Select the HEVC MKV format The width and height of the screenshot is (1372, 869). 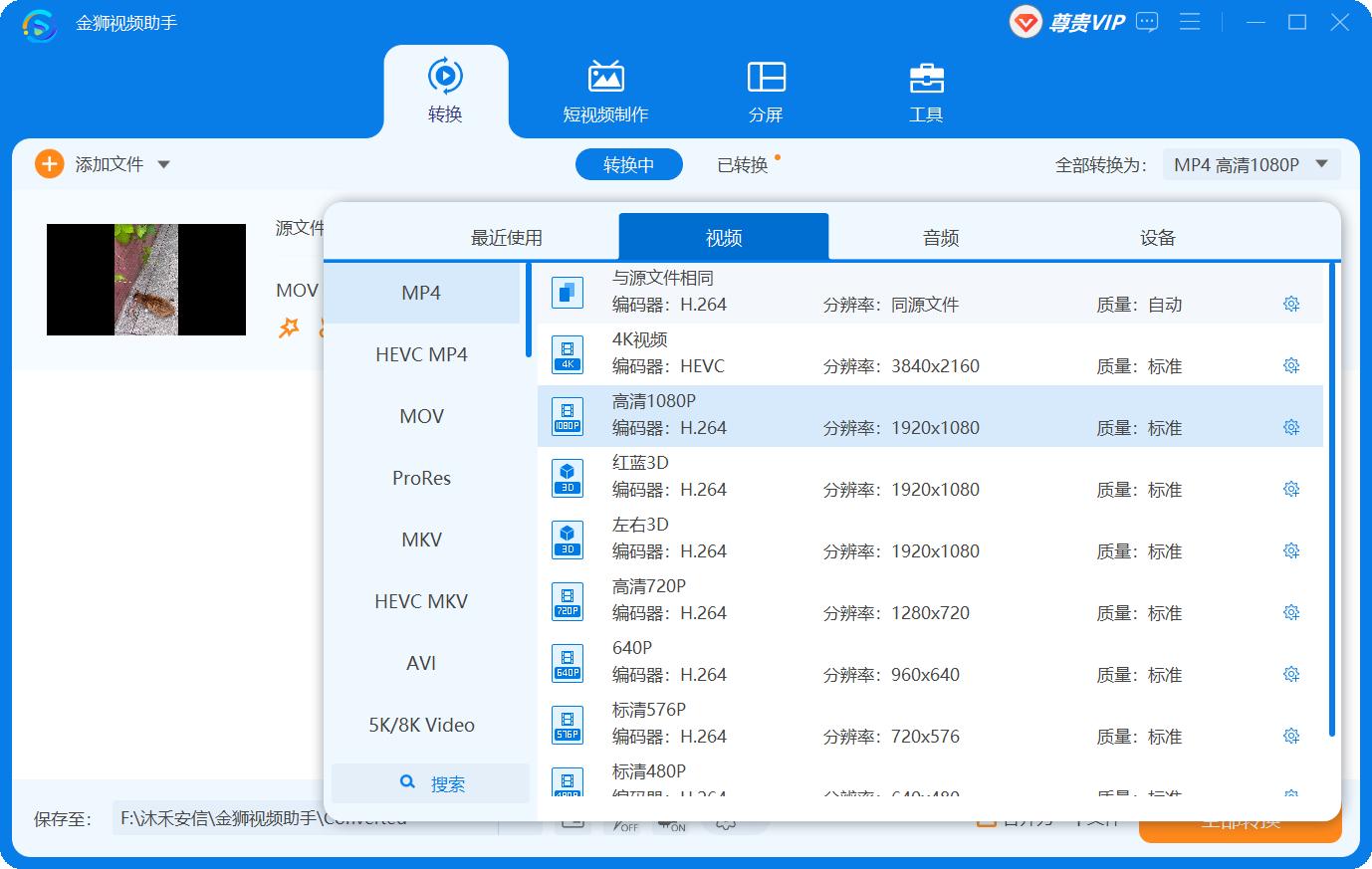tap(421, 601)
